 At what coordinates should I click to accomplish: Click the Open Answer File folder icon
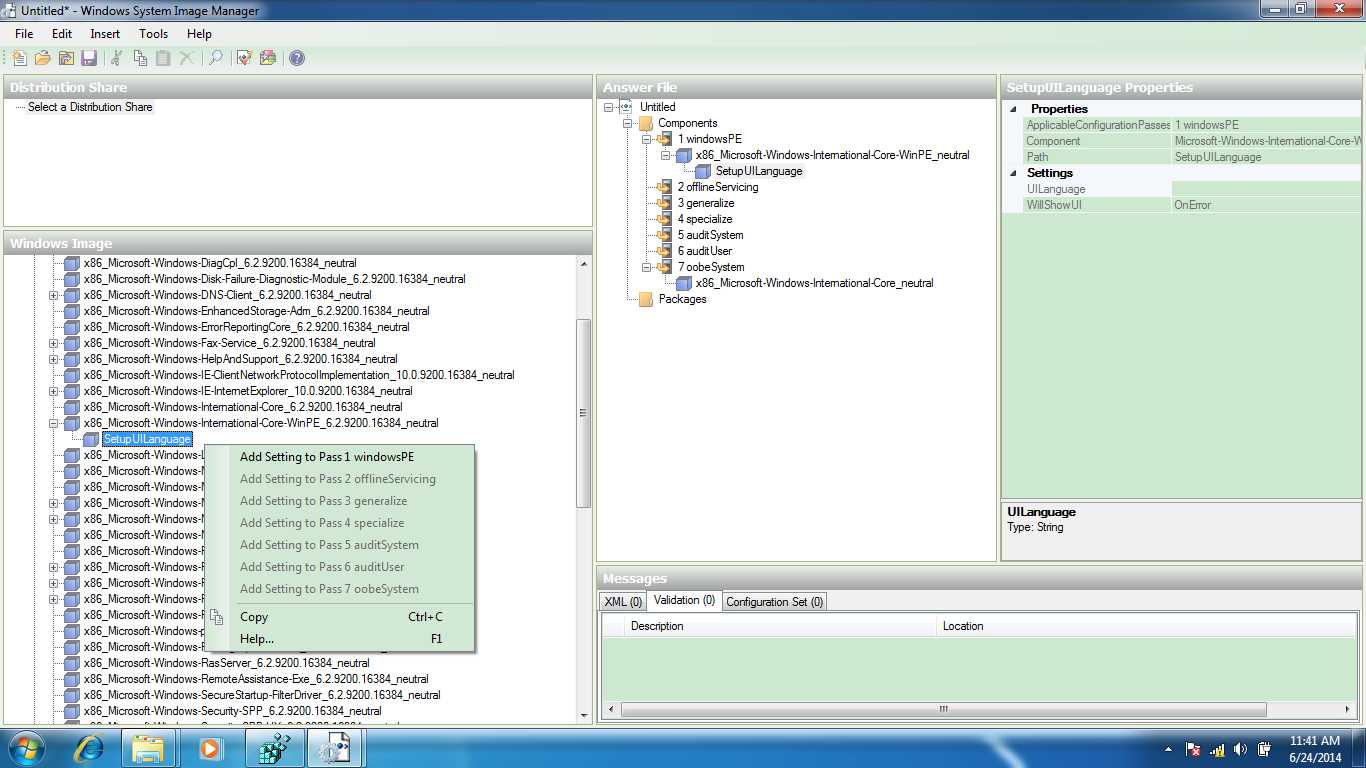43,58
